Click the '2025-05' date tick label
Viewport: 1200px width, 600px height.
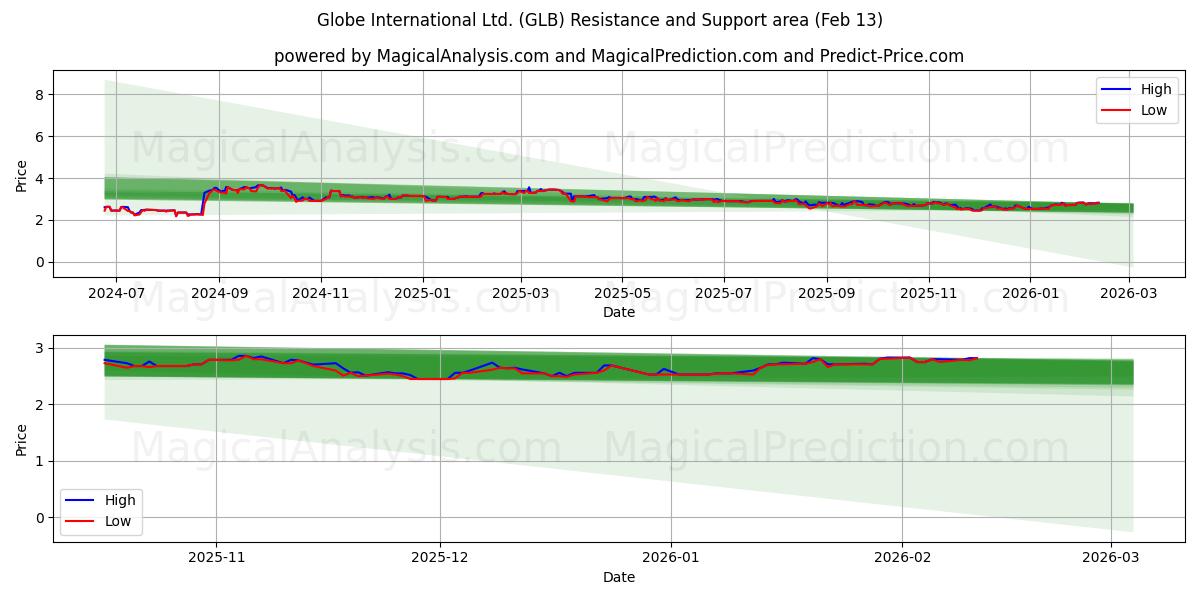pyautogui.click(x=623, y=294)
